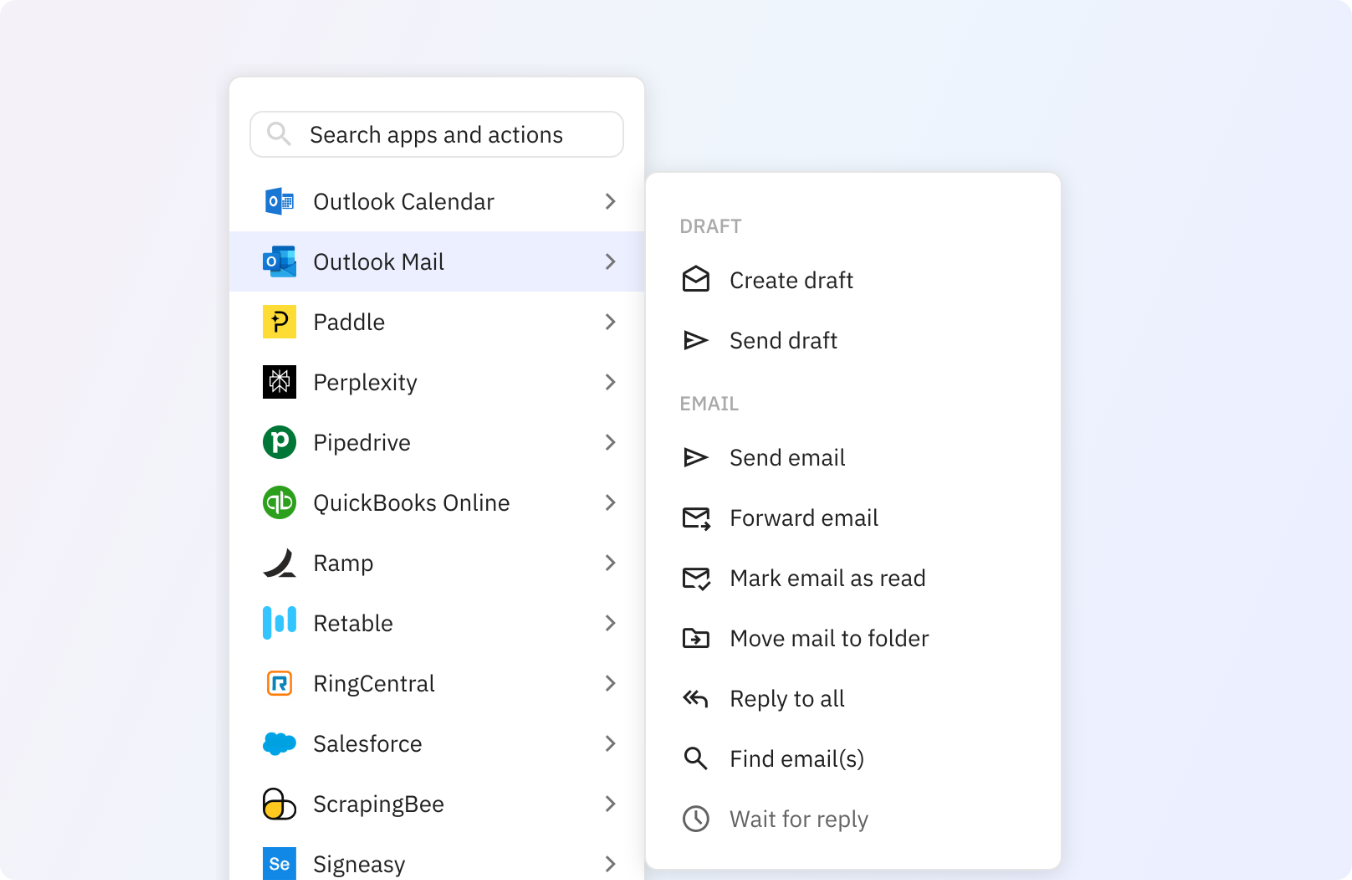
Task: Expand the Pipedrive row chevron
Action: tap(610, 442)
